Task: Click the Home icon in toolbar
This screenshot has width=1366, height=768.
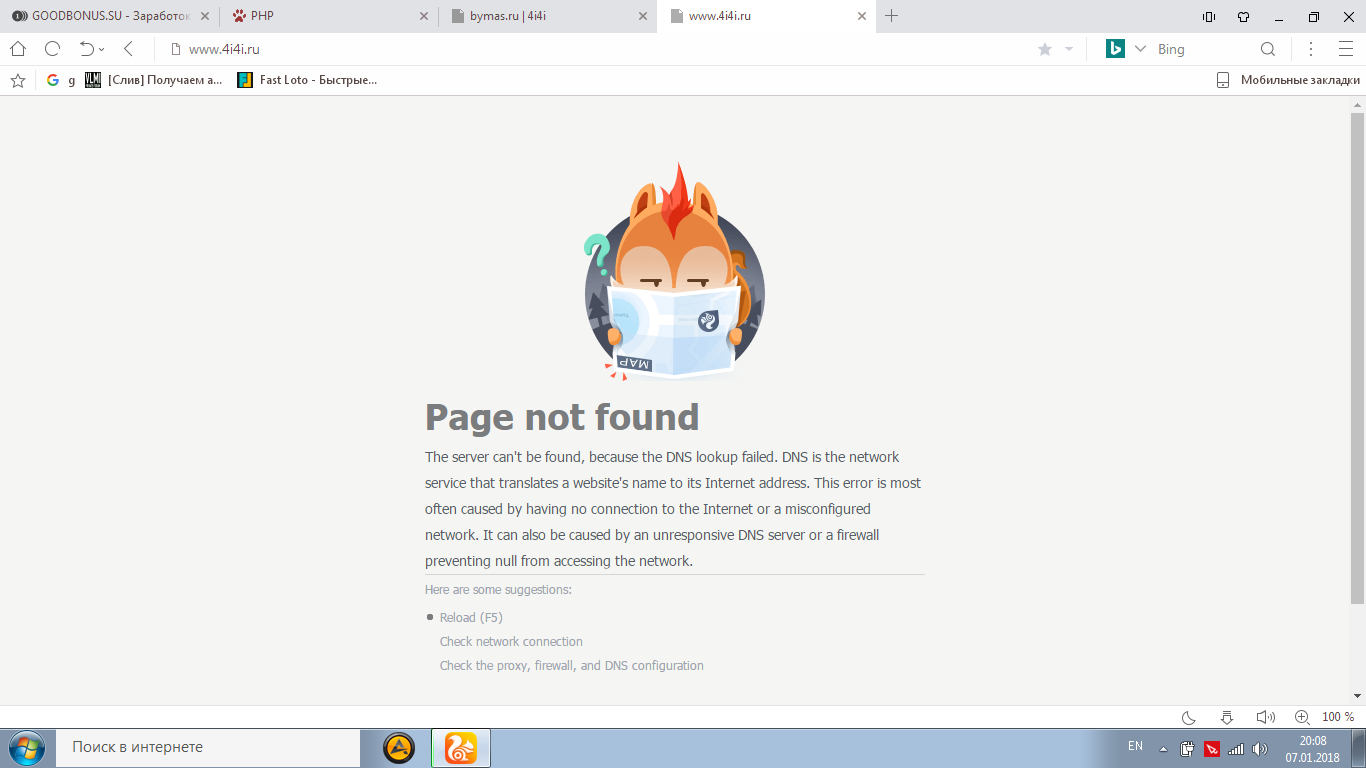Action: coord(18,49)
